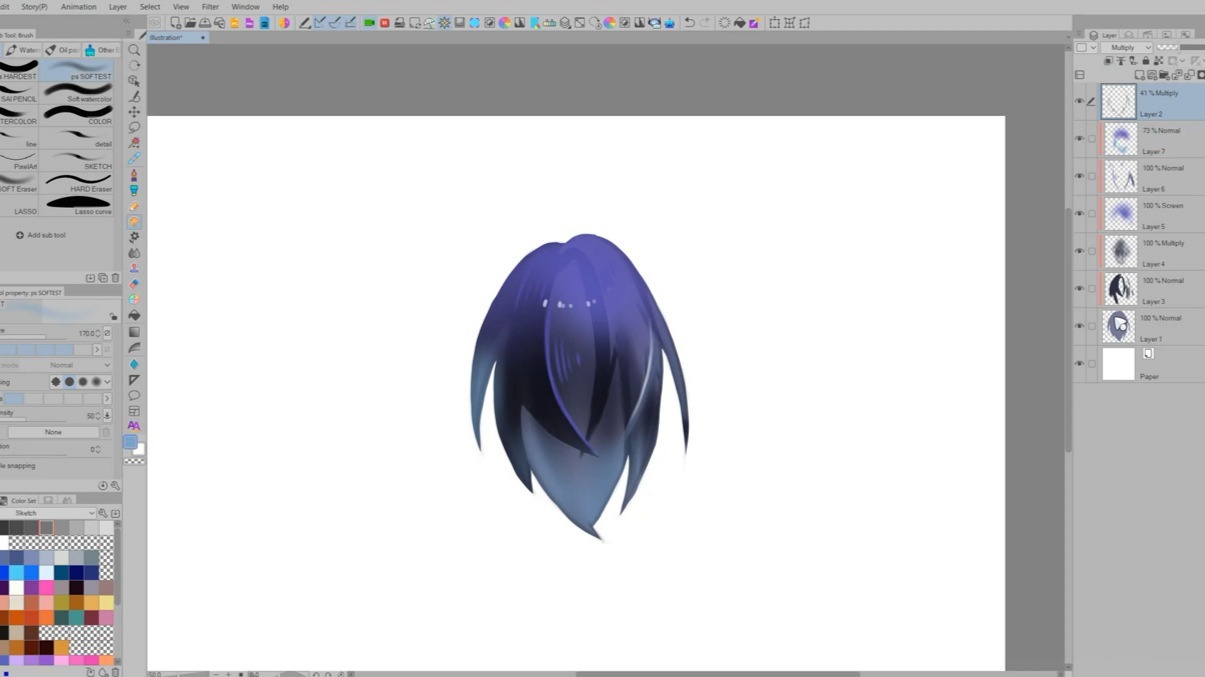Select the Move layer tool
Image resolution: width=1205 pixels, height=677 pixels.
134,112
